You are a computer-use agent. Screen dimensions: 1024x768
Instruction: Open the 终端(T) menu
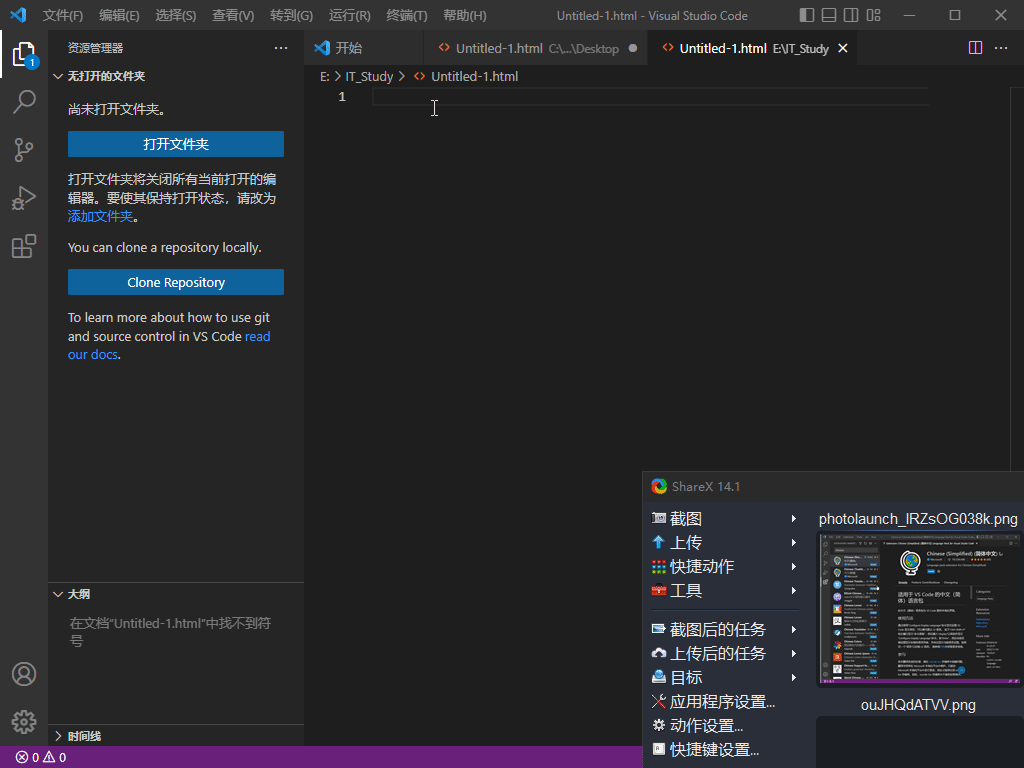coord(407,15)
